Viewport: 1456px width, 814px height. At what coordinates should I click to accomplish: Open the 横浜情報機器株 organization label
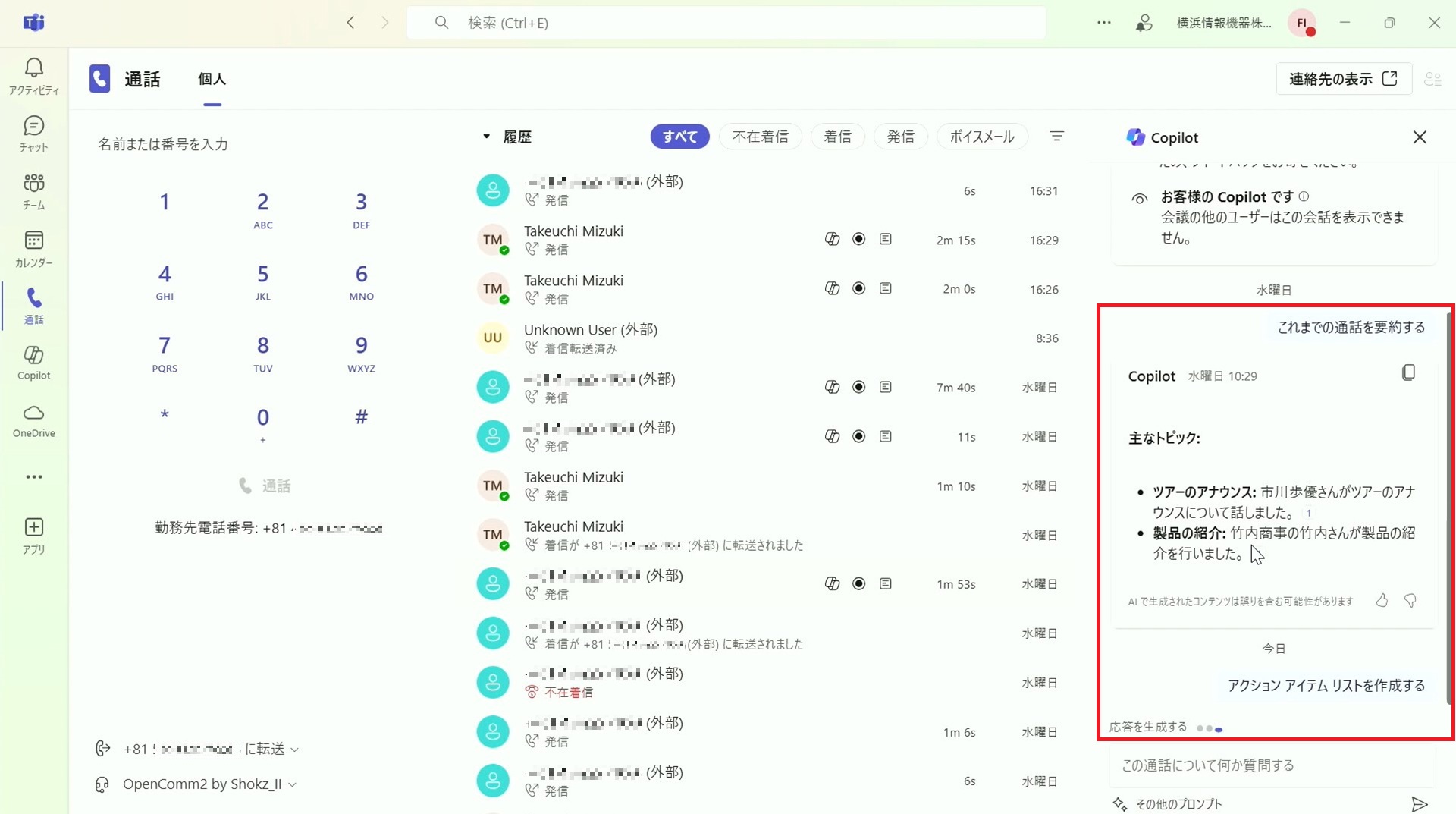point(1224,23)
